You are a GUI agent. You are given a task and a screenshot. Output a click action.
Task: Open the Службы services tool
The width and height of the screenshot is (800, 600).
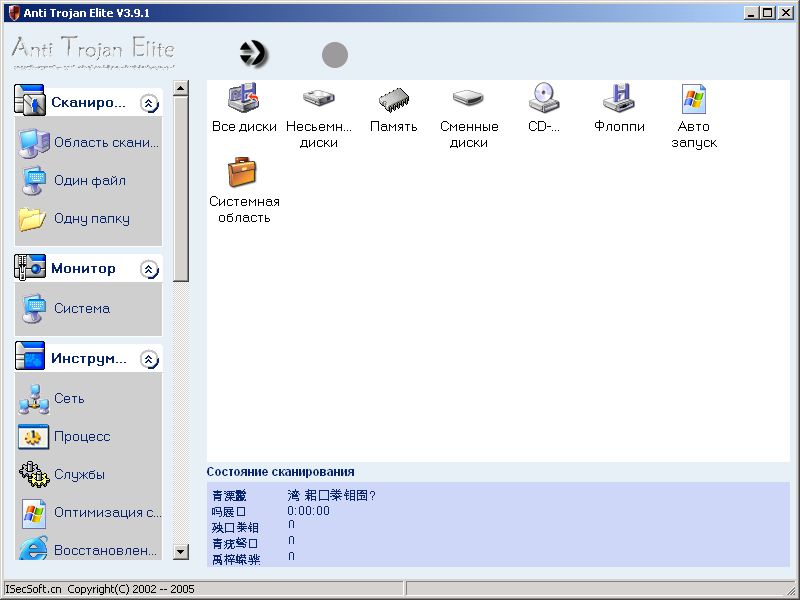click(x=62, y=474)
